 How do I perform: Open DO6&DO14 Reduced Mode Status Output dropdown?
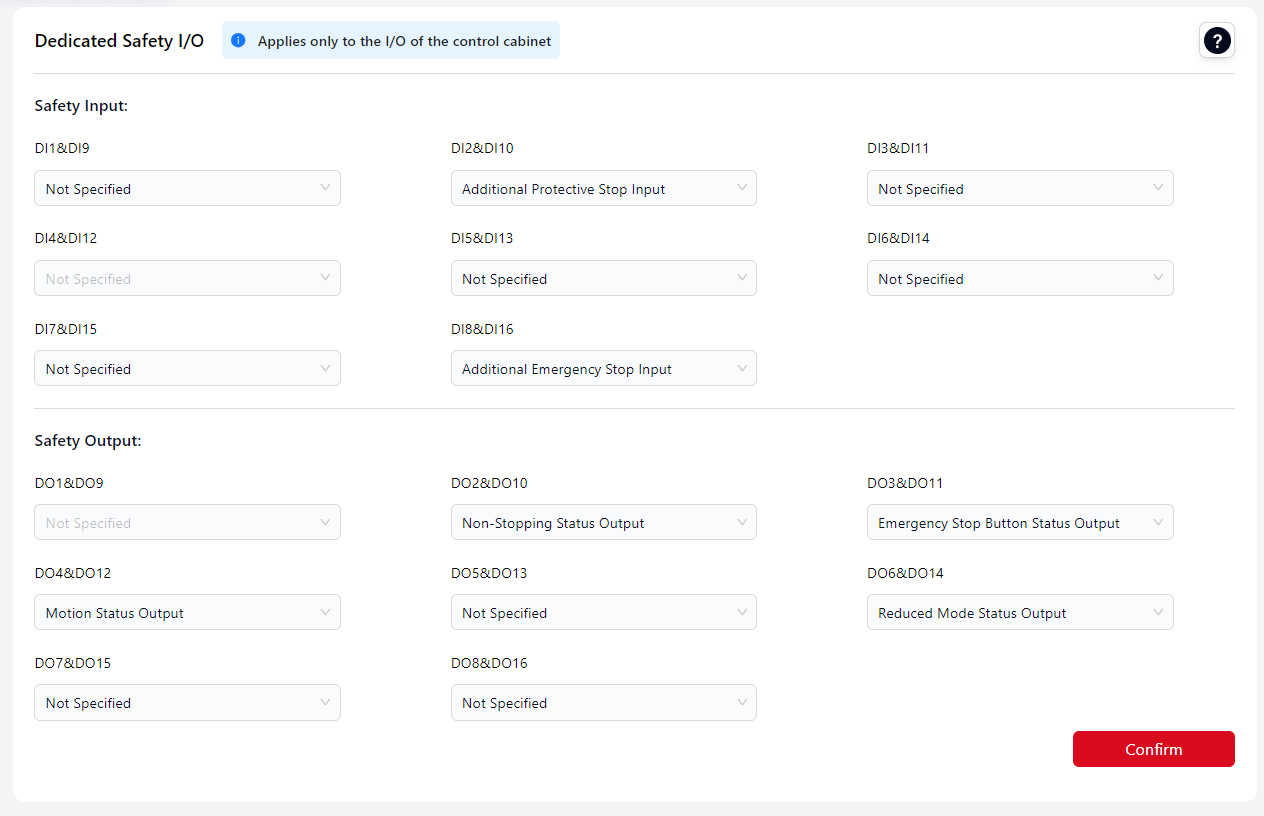(x=1019, y=612)
